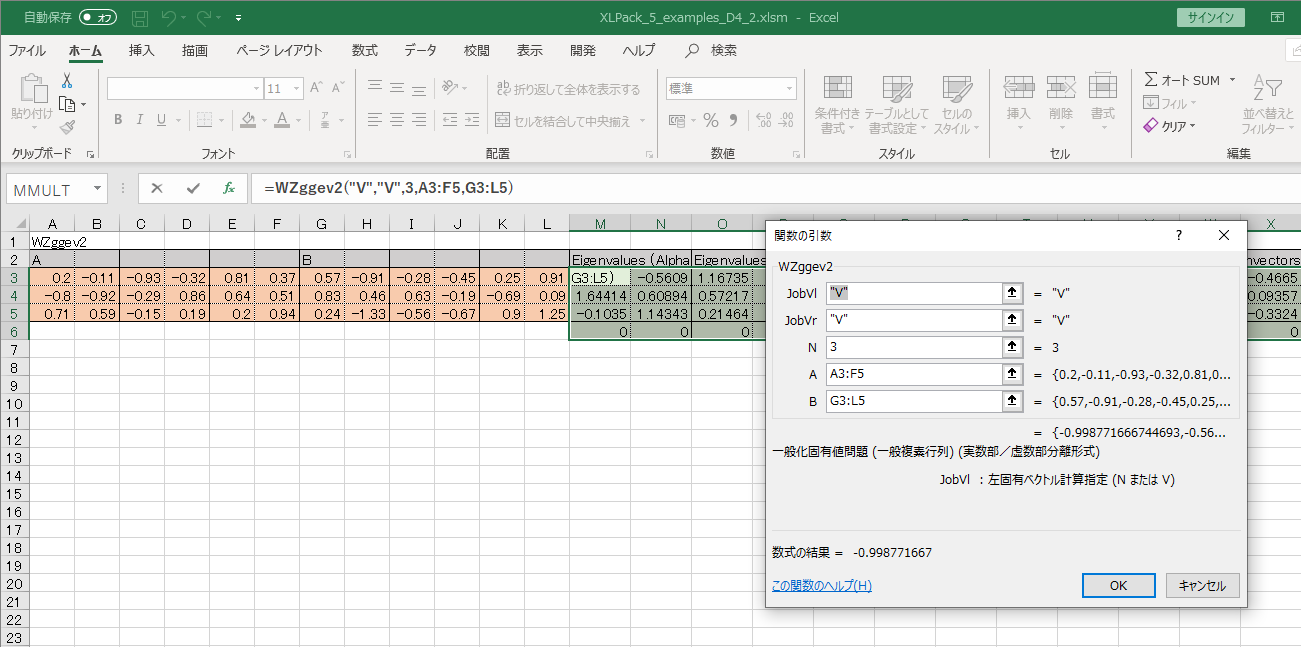The height and width of the screenshot is (647, 1301).
Task: Click the collapse-dialog arrow beside JobVl field
Action: pos(1012,294)
